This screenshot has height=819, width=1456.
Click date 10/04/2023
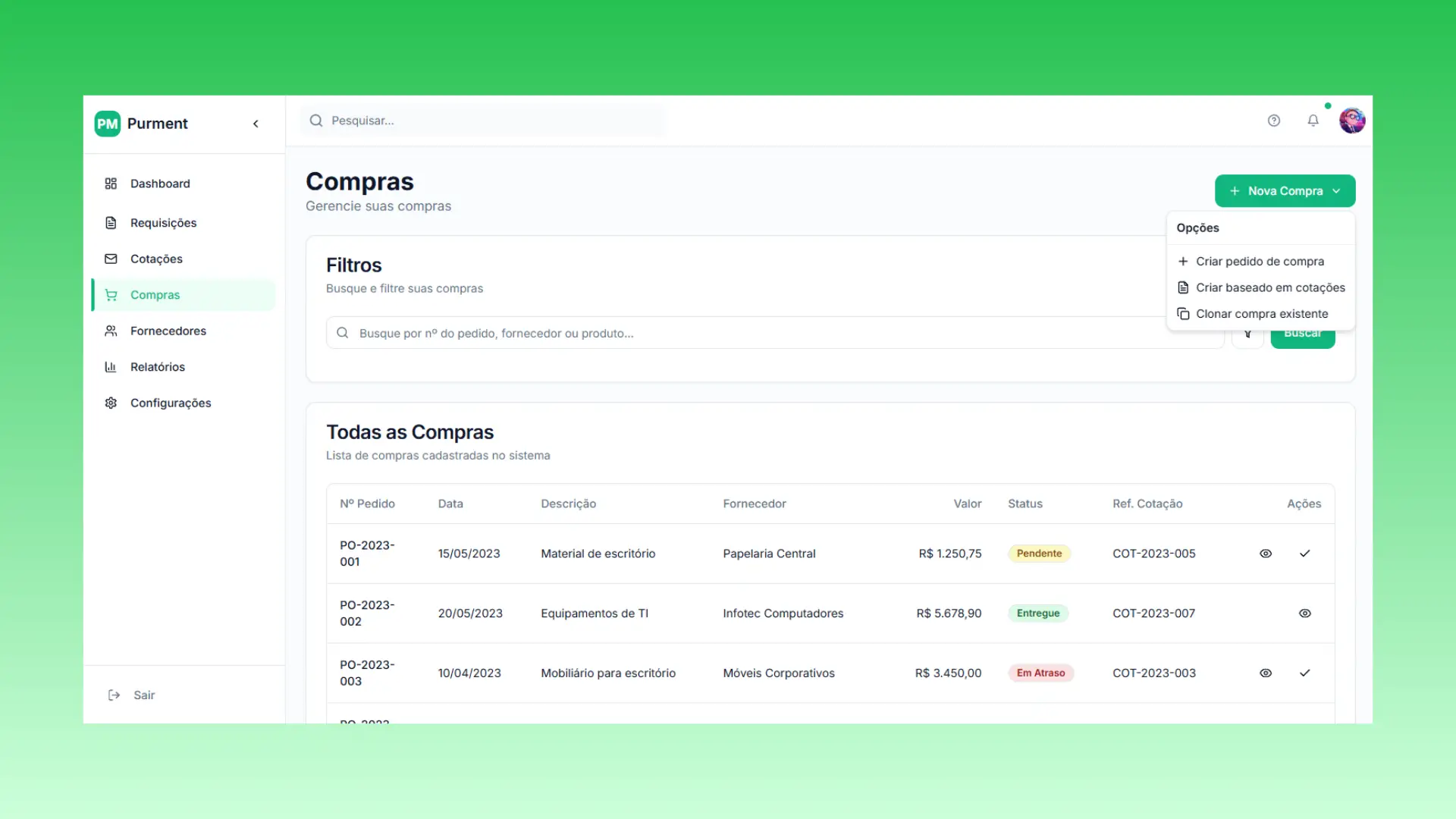(x=469, y=673)
